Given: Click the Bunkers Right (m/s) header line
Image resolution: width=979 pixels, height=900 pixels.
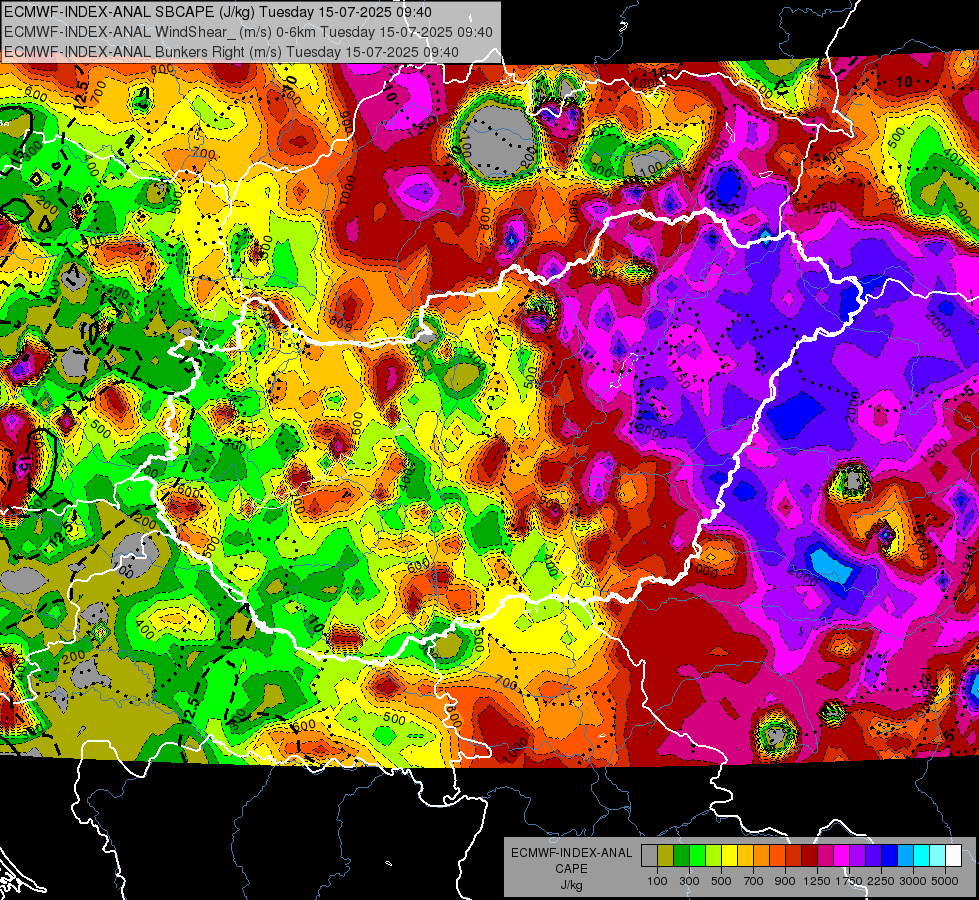Looking at the screenshot, I should click(x=231, y=52).
